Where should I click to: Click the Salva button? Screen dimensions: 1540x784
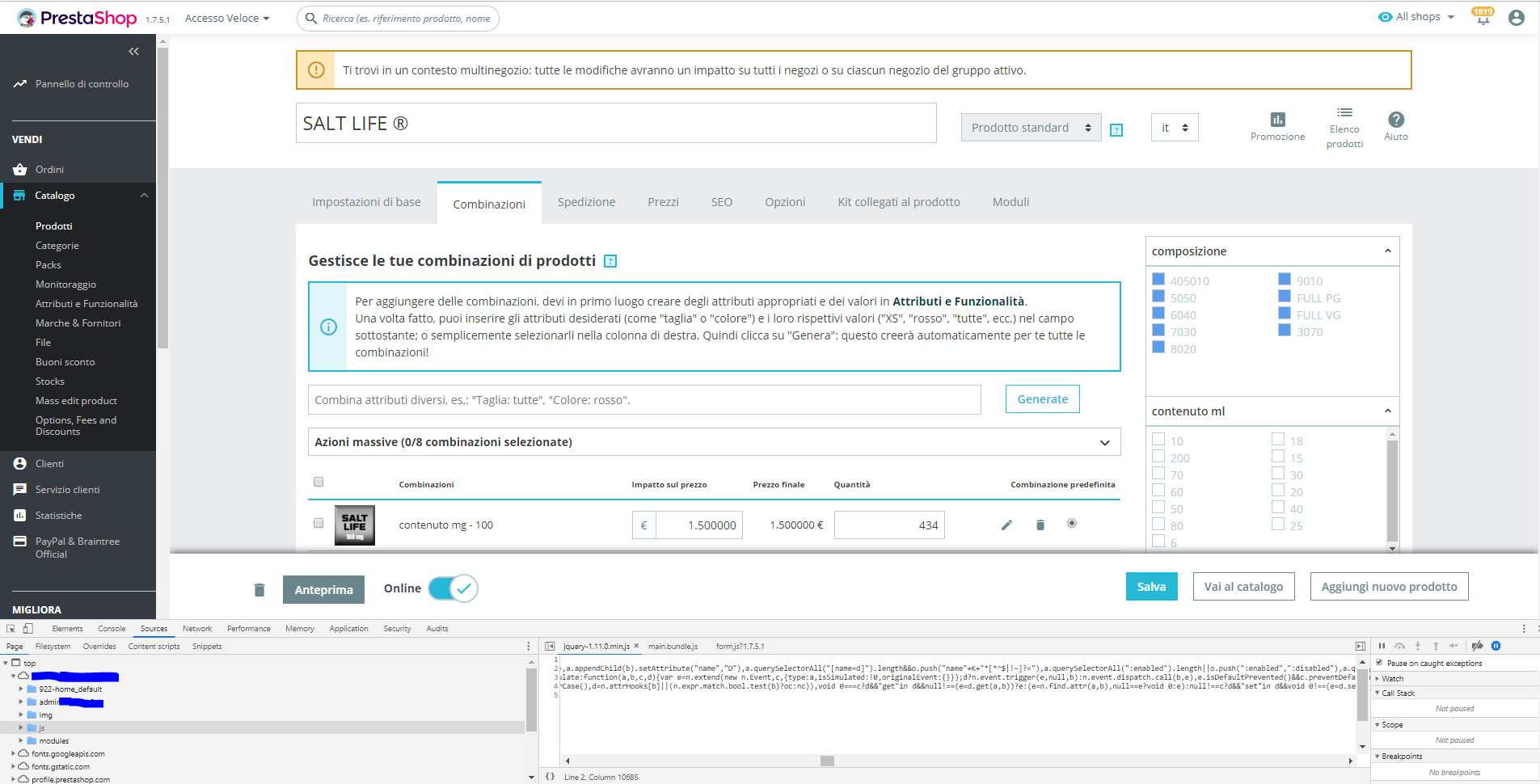pyautogui.click(x=1151, y=587)
